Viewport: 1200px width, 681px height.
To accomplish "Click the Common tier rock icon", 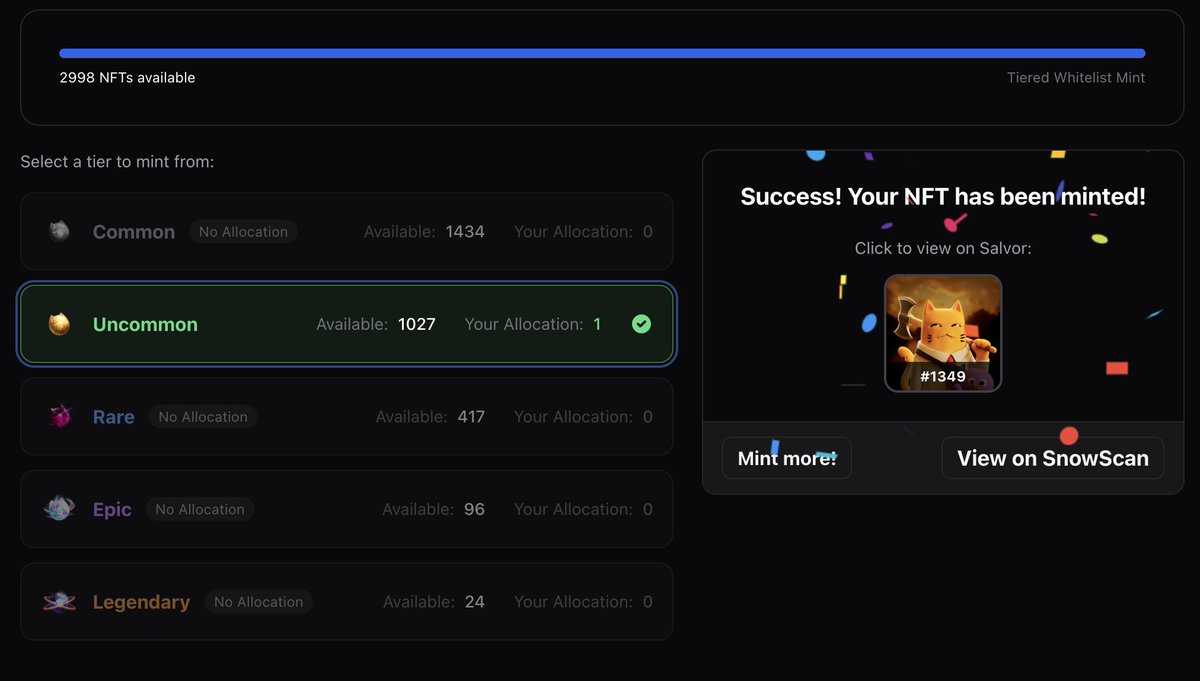I will (58, 231).
